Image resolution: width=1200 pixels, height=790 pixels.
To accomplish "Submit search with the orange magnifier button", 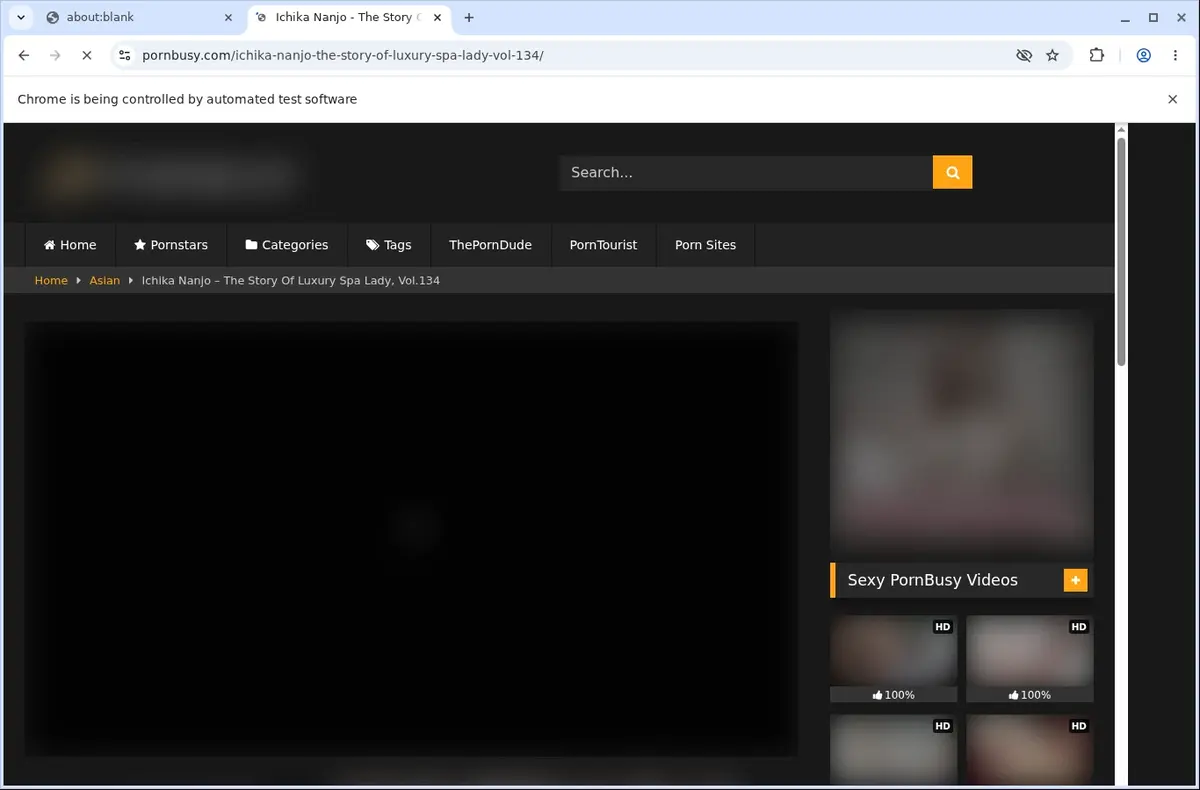I will pyautogui.click(x=952, y=172).
